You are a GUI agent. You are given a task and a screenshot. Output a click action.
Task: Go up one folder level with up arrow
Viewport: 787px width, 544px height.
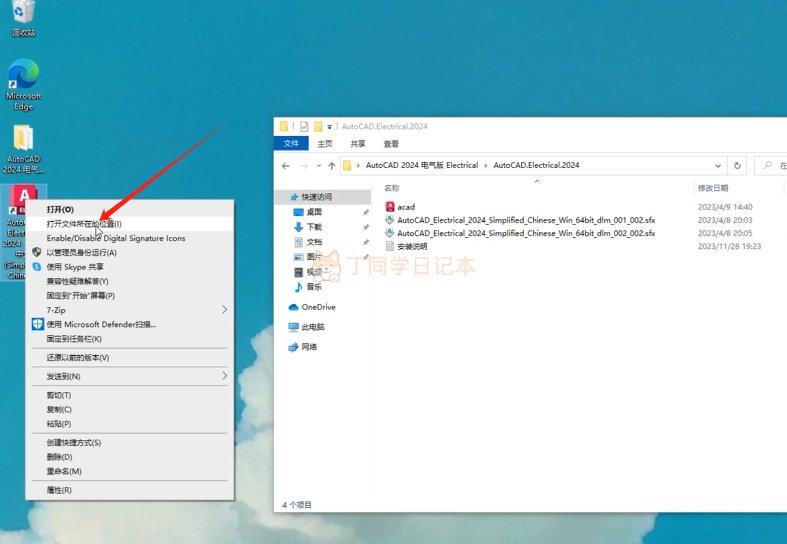coord(331,165)
